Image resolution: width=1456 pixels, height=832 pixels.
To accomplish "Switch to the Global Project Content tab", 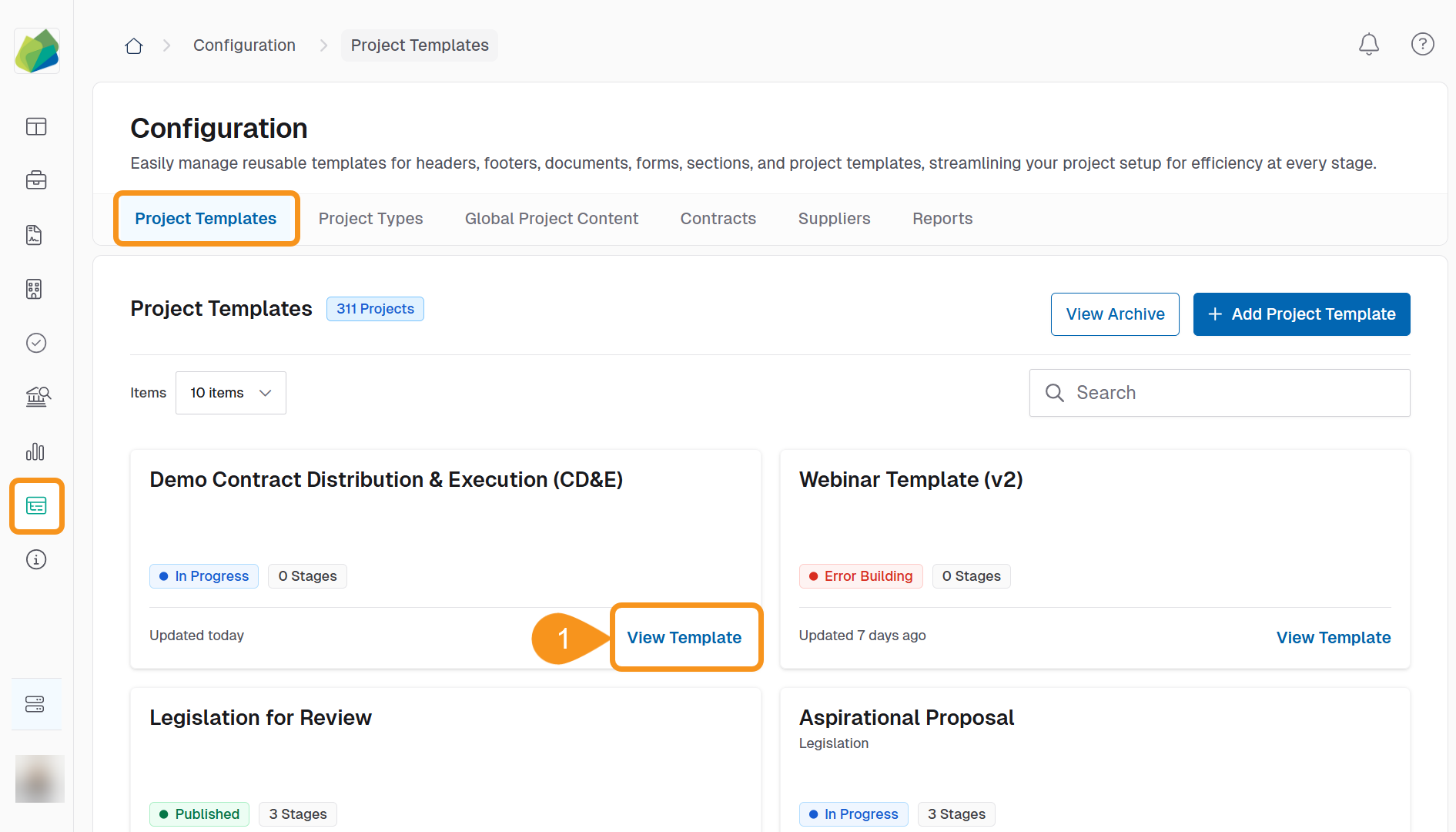I will point(551,219).
